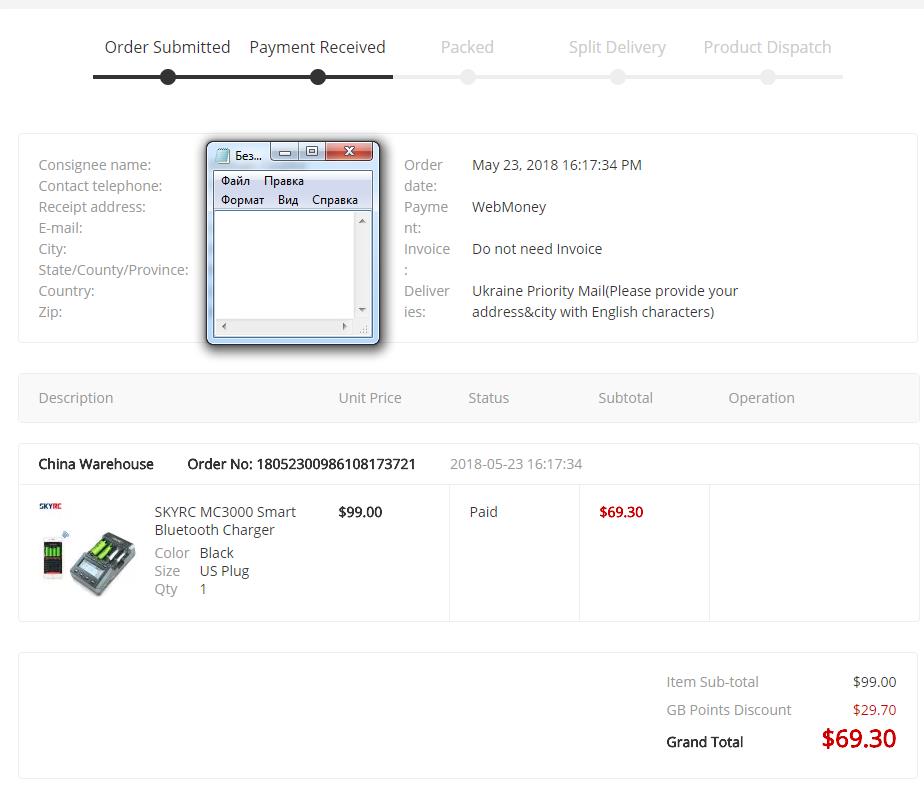This screenshot has width=924, height=785.
Task: Click the Status column header
Action: [x=489, y=398]
